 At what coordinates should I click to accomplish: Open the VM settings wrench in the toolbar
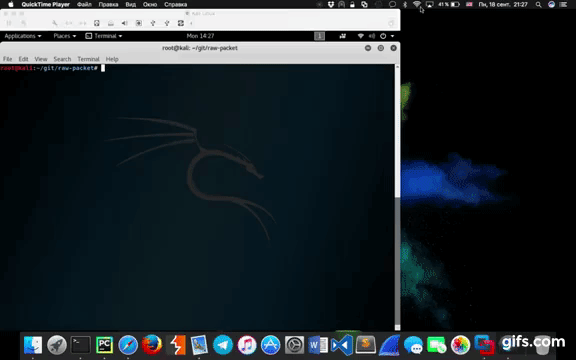[55, 23]
